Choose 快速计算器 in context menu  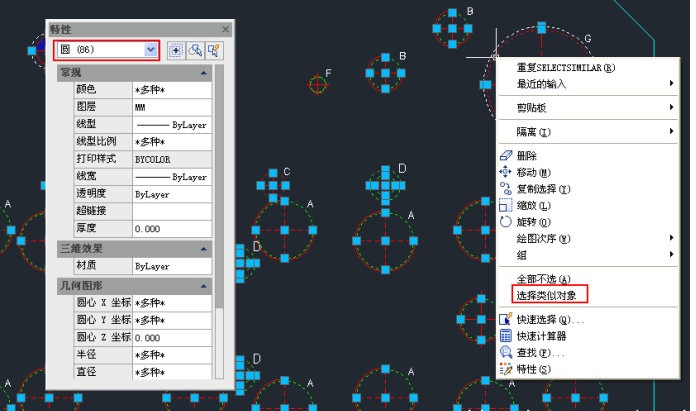coord(588,336)
